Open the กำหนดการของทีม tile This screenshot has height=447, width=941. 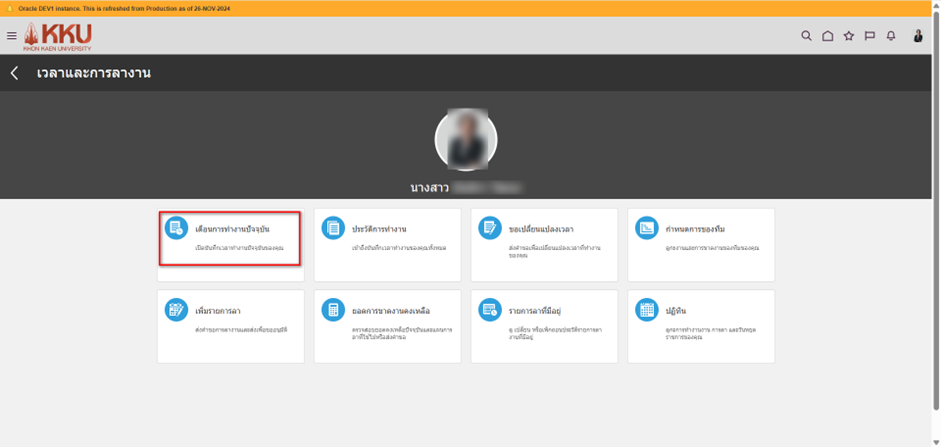pyautogui.click(x=700, y=245)
